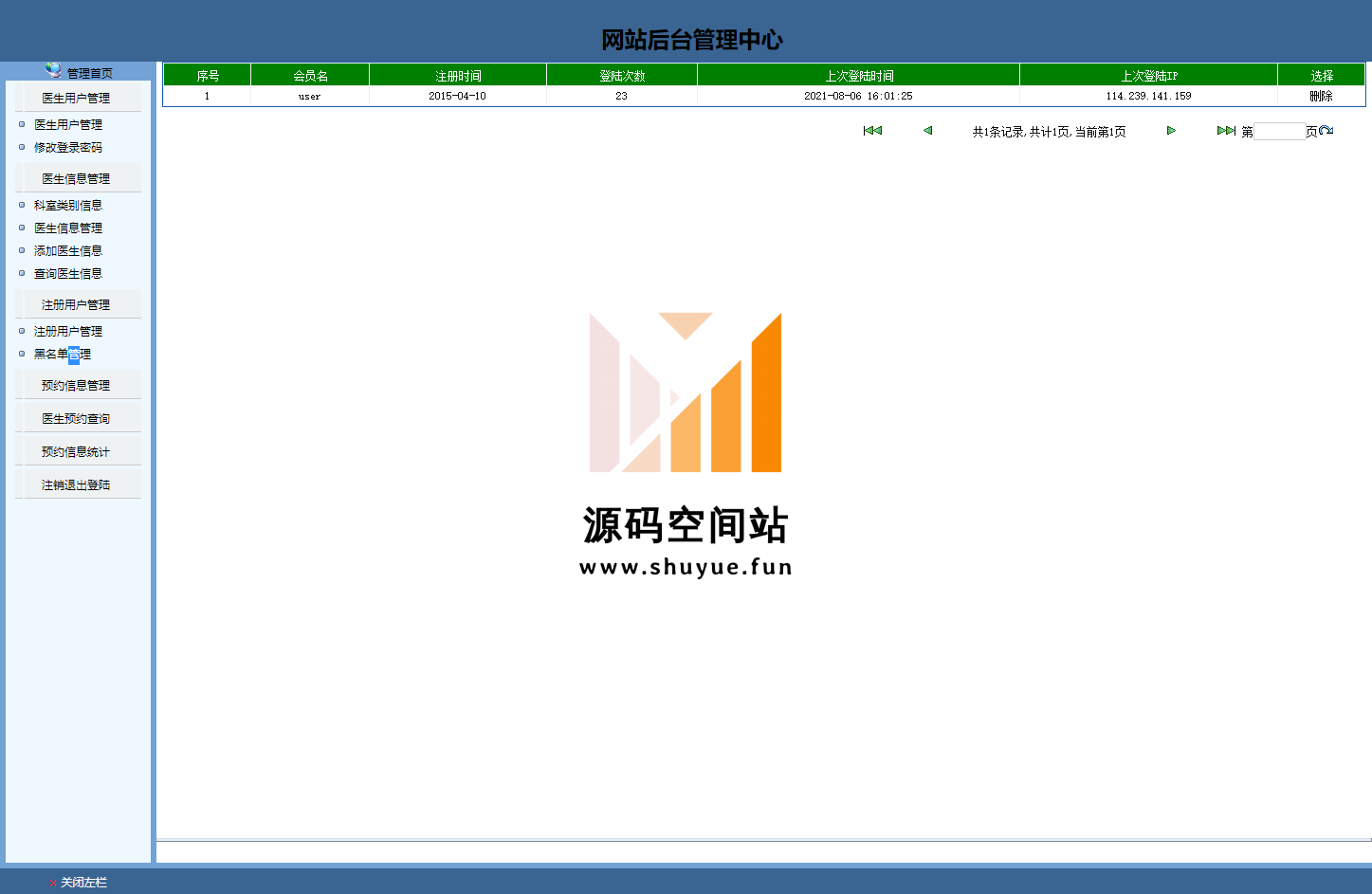Collapse the 注册用户管理 section header

[x=76, y=304]
